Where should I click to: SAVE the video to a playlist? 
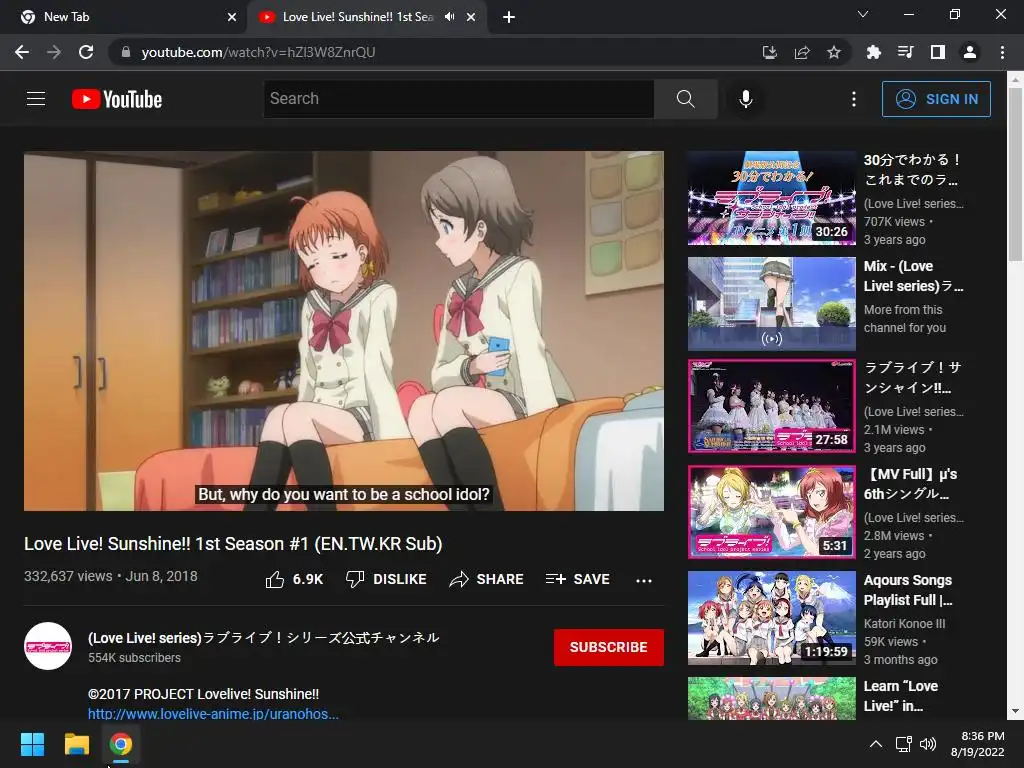pyautogui.click(x=578, y=579)
